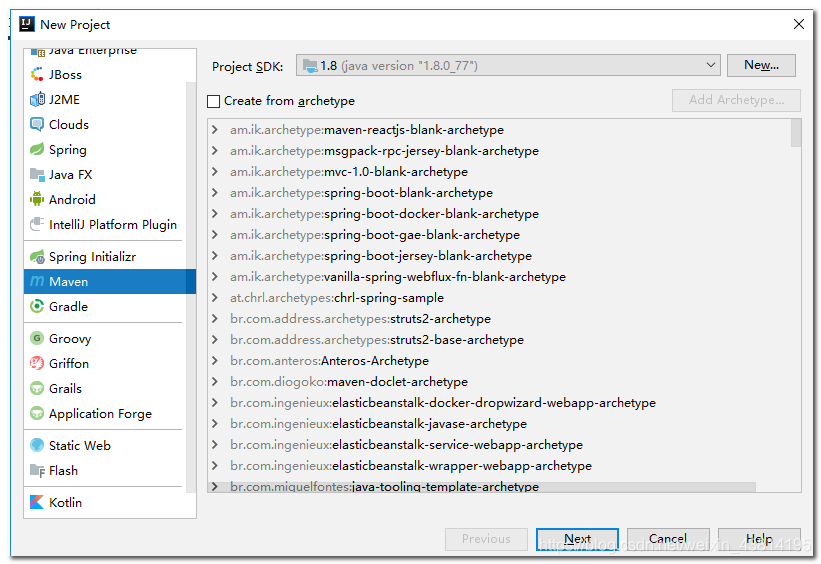The height and width of the screenshot is (564, 821).
Task: Pick the Flash folder icon
Action: (37, 471)
